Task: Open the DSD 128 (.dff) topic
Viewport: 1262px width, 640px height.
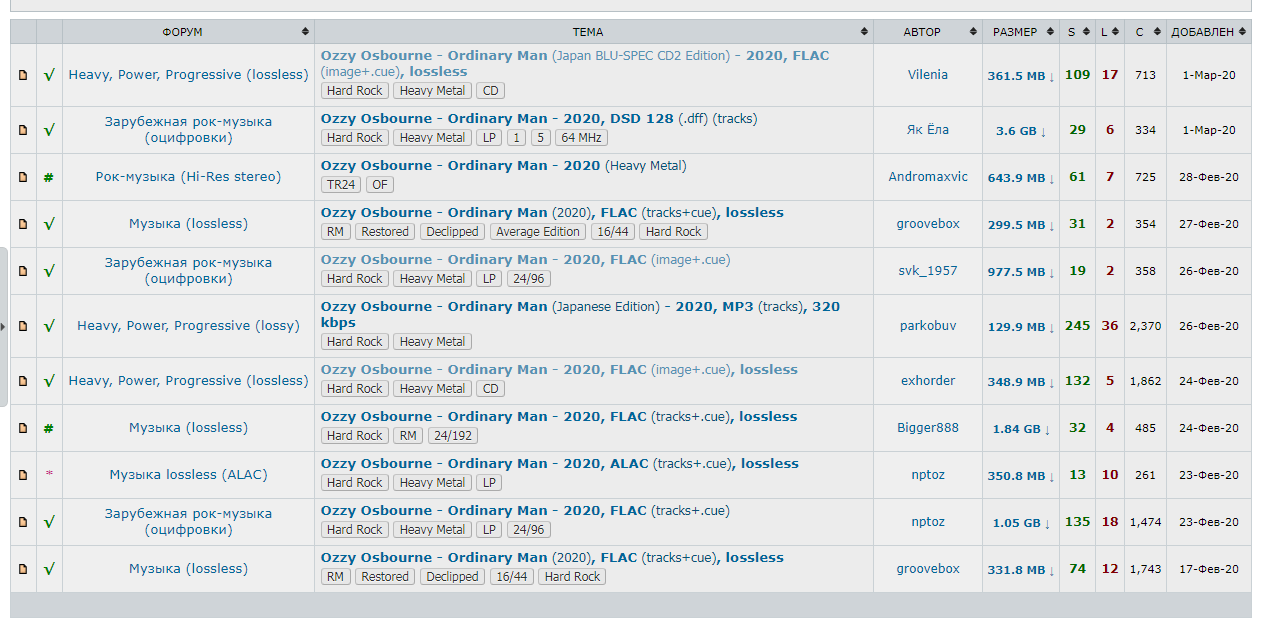Action: point(539,118)
